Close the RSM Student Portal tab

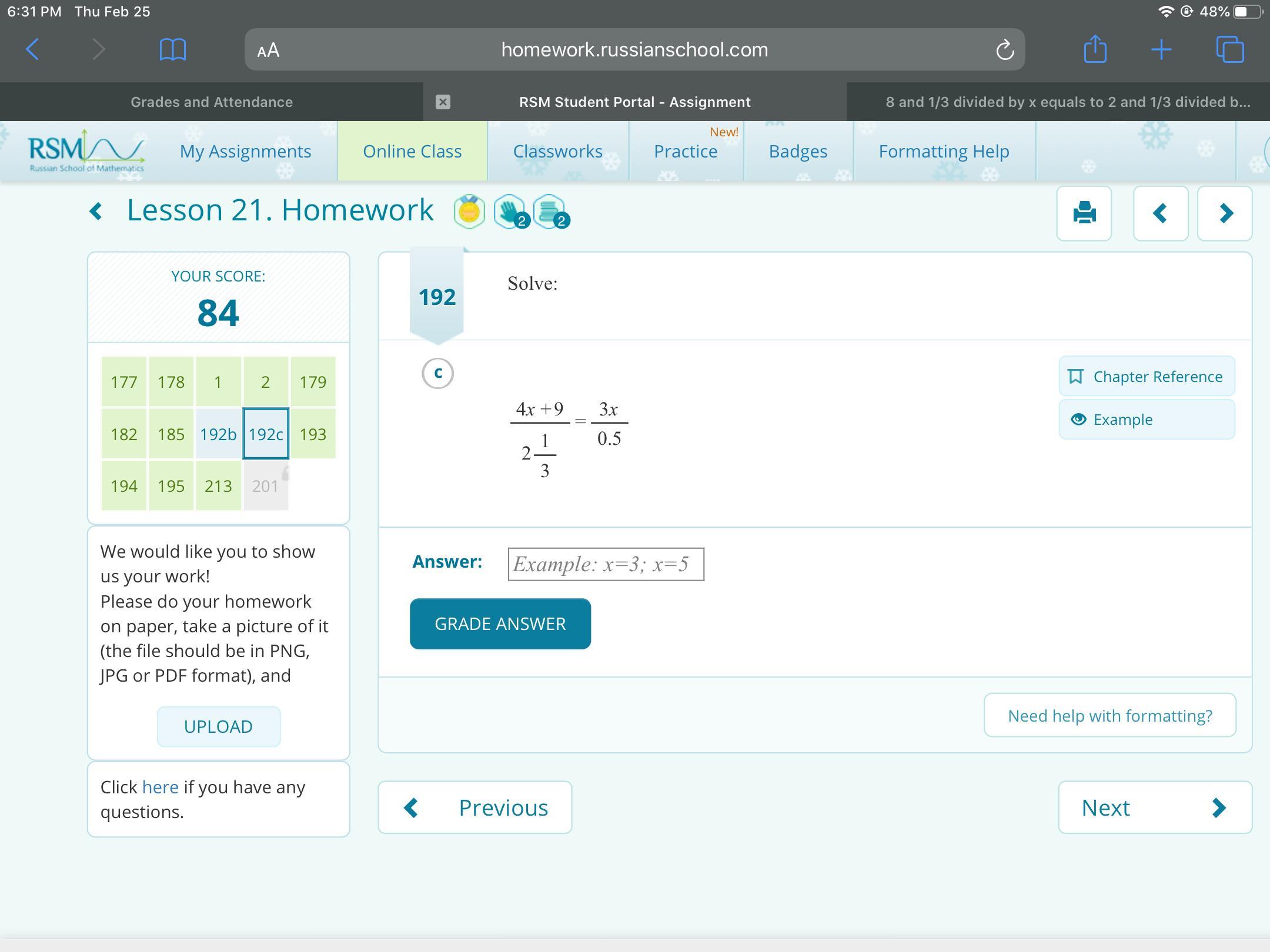443,102
